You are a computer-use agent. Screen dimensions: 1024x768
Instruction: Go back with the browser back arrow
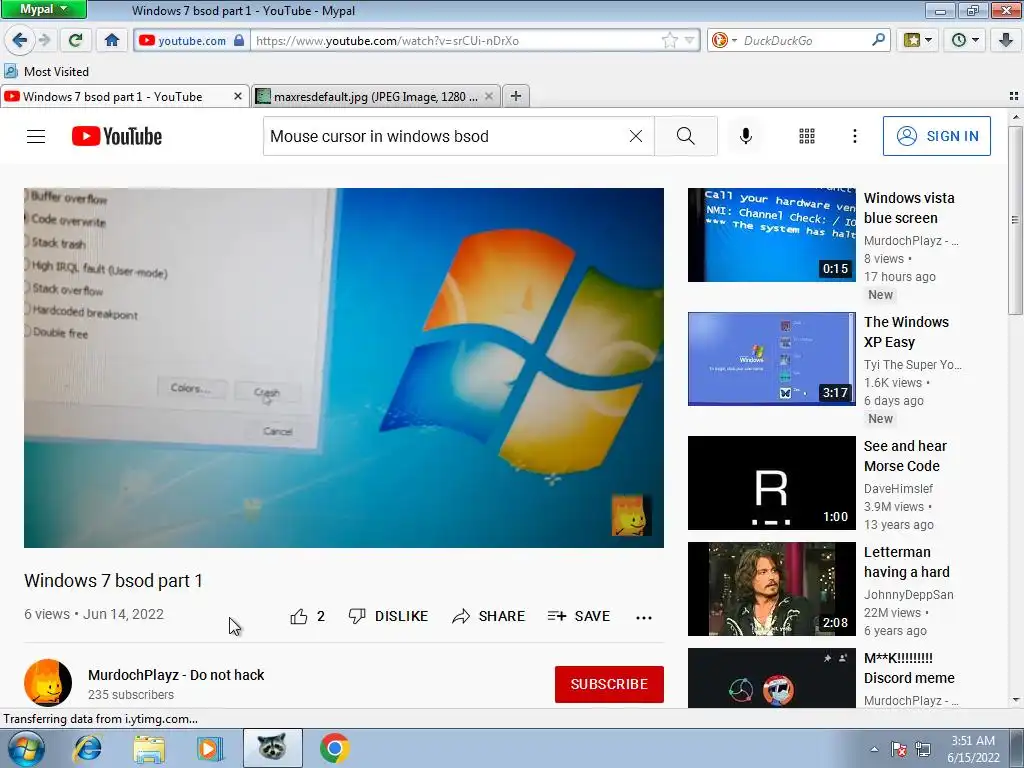click(20, 40)
